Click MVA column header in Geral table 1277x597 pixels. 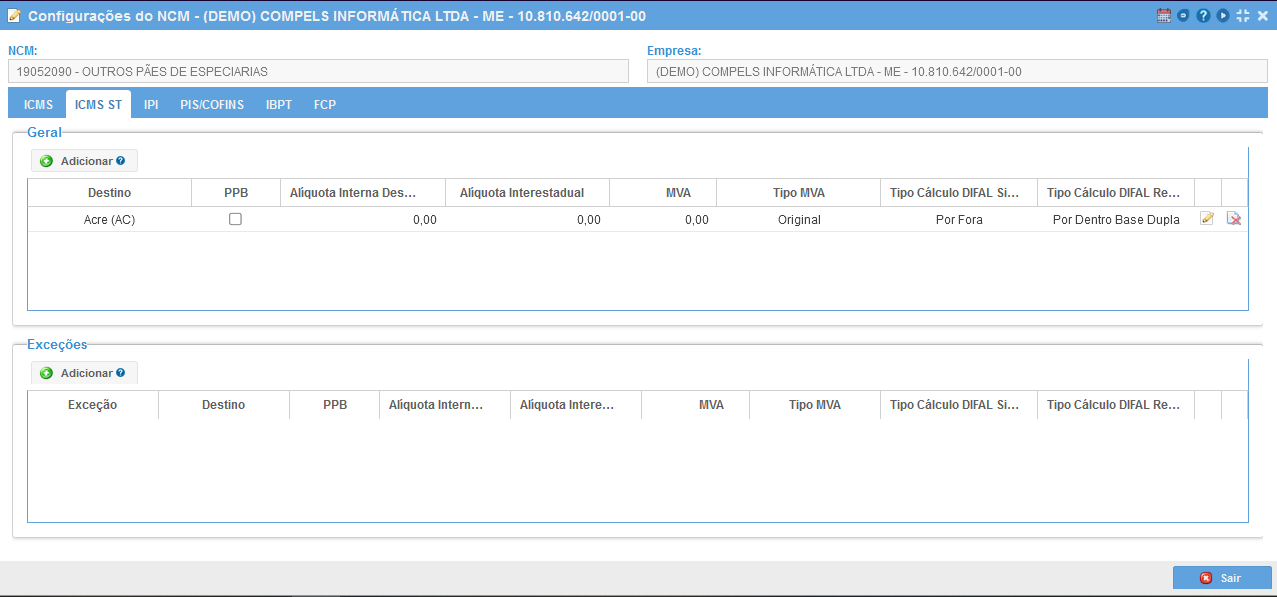pyautogui.click(x=663, y=193)
